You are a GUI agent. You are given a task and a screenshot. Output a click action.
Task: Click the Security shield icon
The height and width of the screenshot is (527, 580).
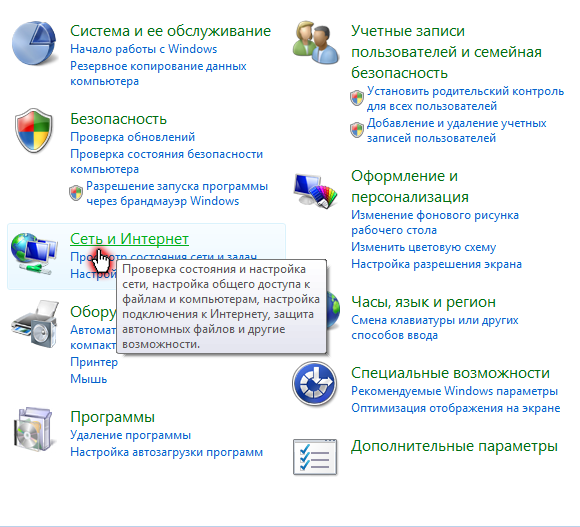coord(34,131)
